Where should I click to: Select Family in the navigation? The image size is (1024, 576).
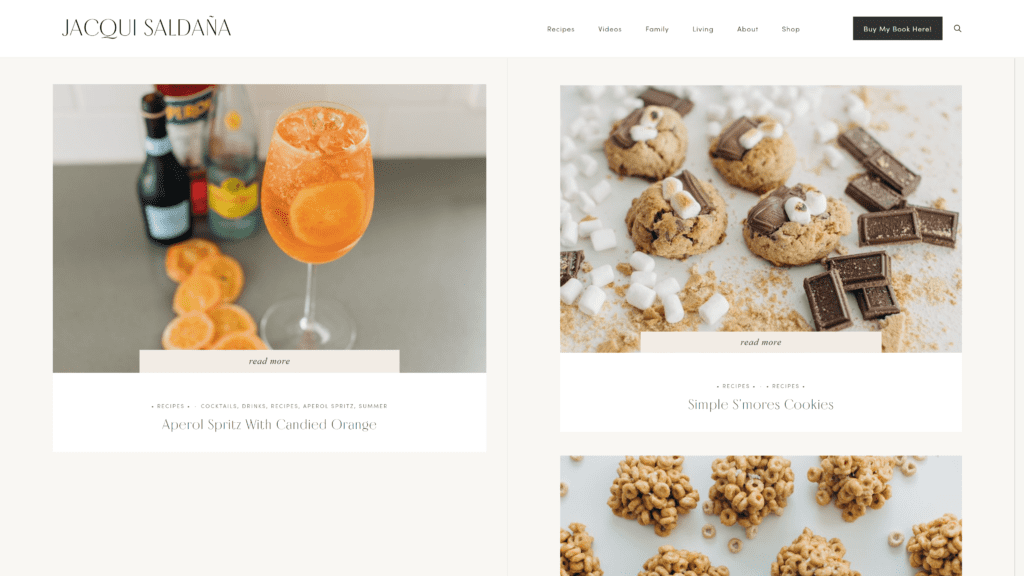(656, 29)
